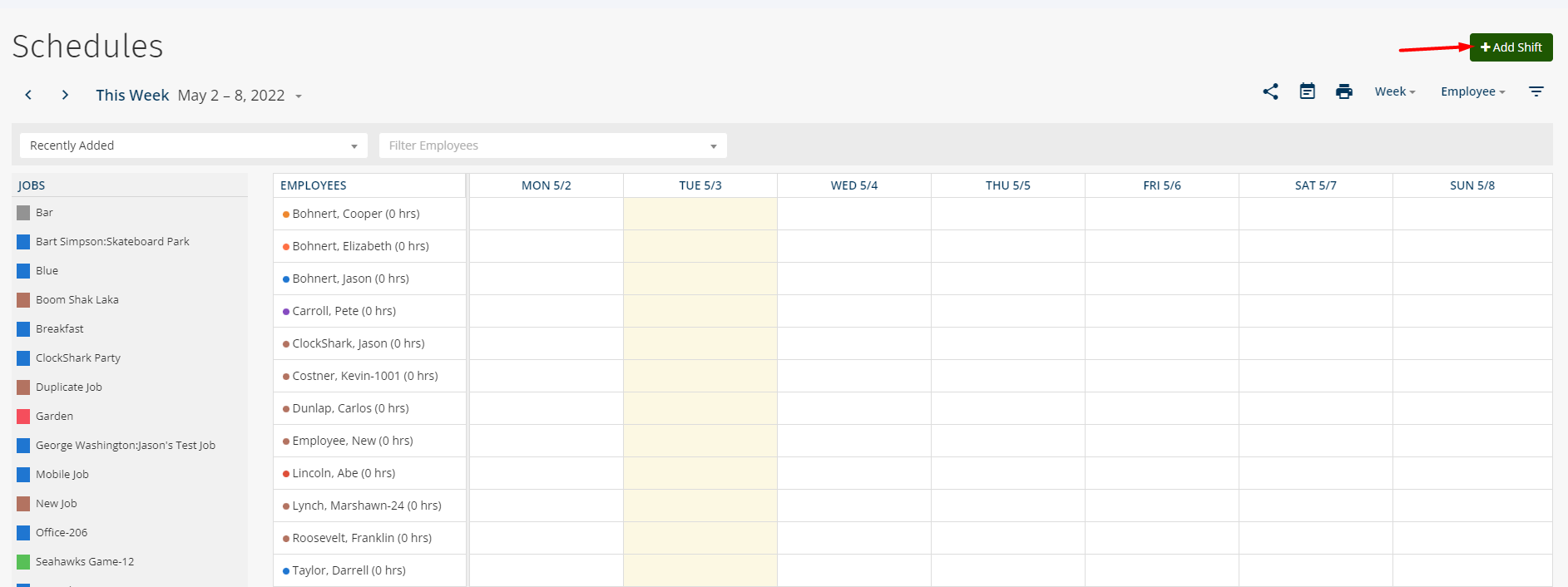Click employee Dunlap, Carlos

pyautogui.click(x=350, y=408)
